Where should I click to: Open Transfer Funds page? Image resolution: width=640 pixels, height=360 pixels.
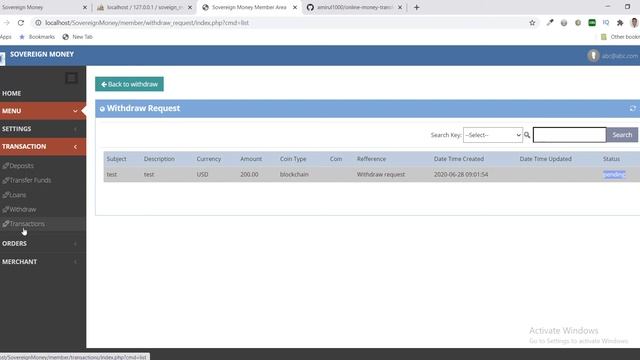click(x=30, y=180)
